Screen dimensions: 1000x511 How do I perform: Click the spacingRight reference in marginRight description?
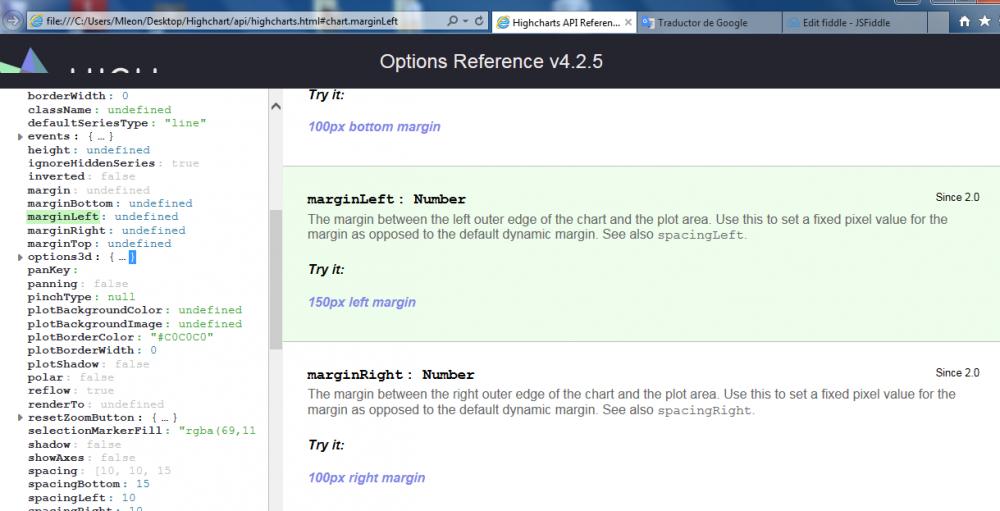click(705, 411)
